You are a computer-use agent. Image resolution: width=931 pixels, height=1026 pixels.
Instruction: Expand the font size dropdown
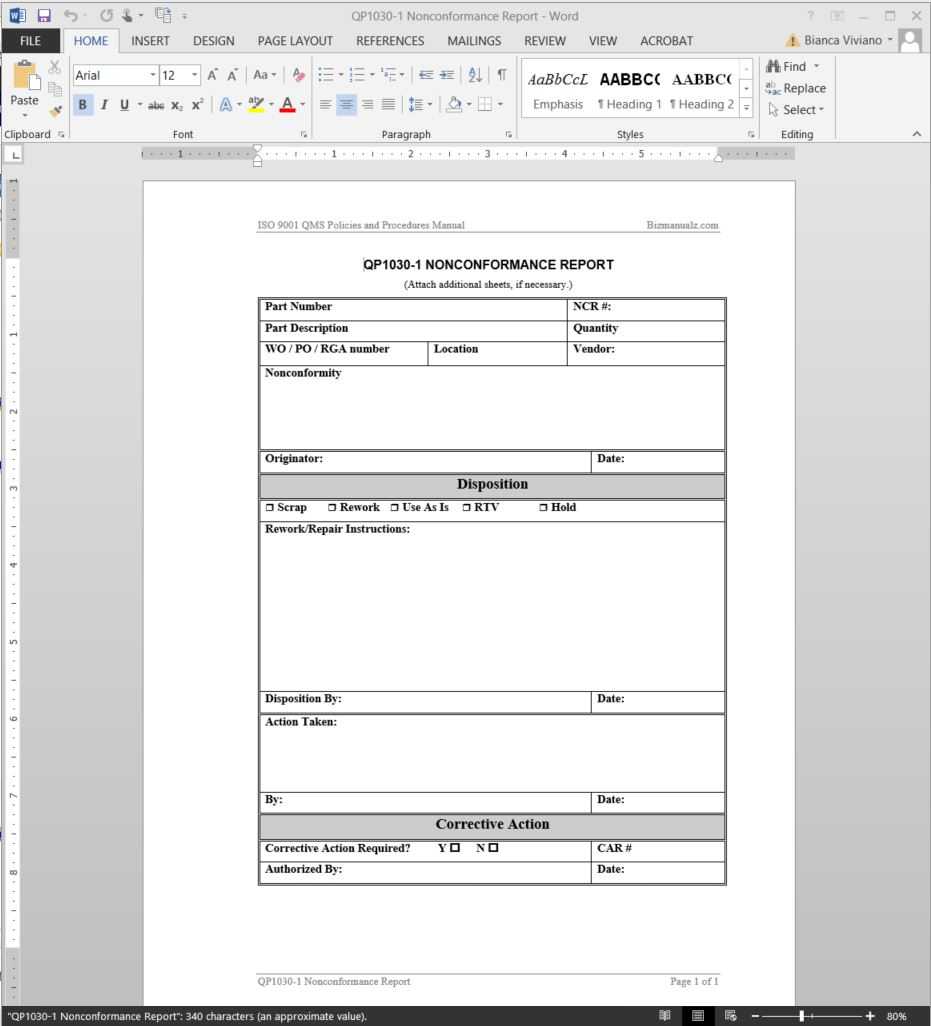point(194,76)
